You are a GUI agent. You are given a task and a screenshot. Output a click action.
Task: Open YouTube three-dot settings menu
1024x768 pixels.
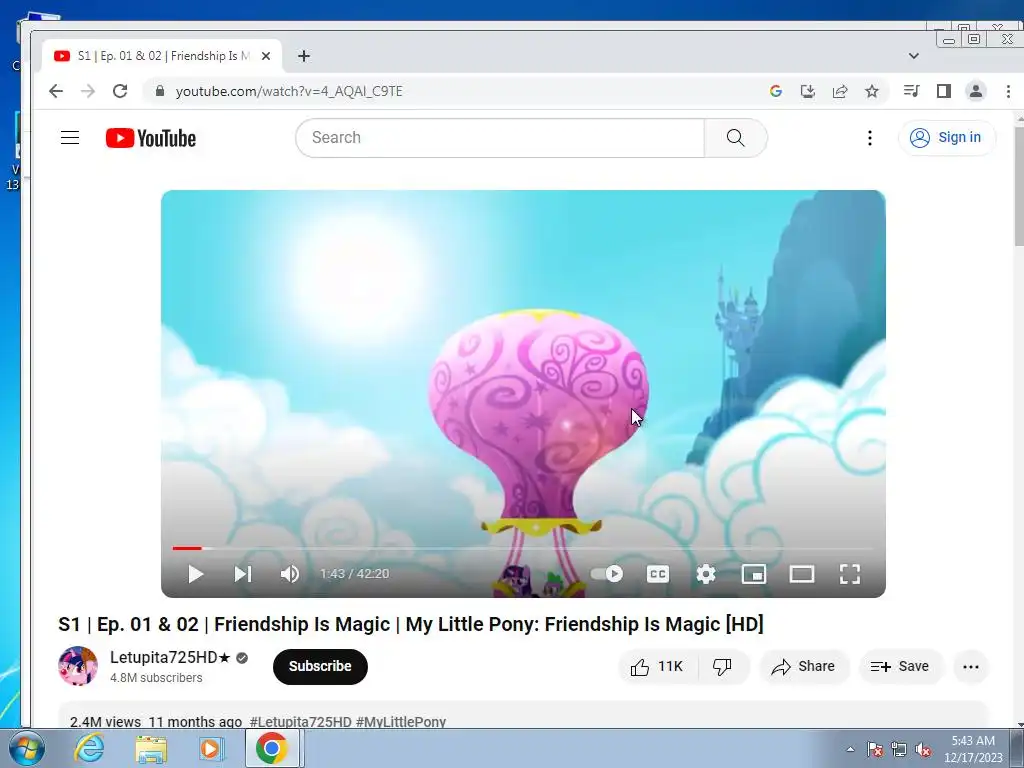pyautogui.click(x=869, y=138)
